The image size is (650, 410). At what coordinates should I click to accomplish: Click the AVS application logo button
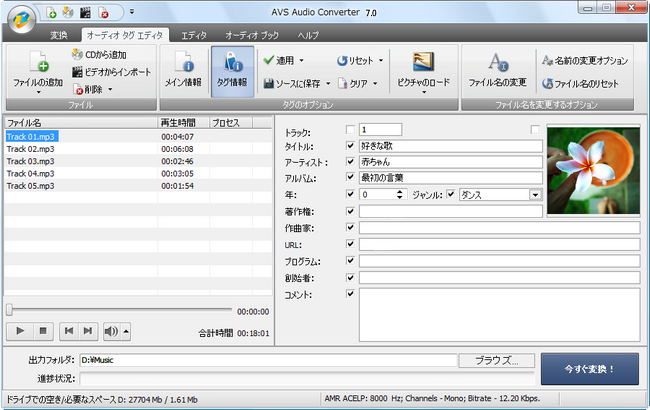(x=21, y=19)
